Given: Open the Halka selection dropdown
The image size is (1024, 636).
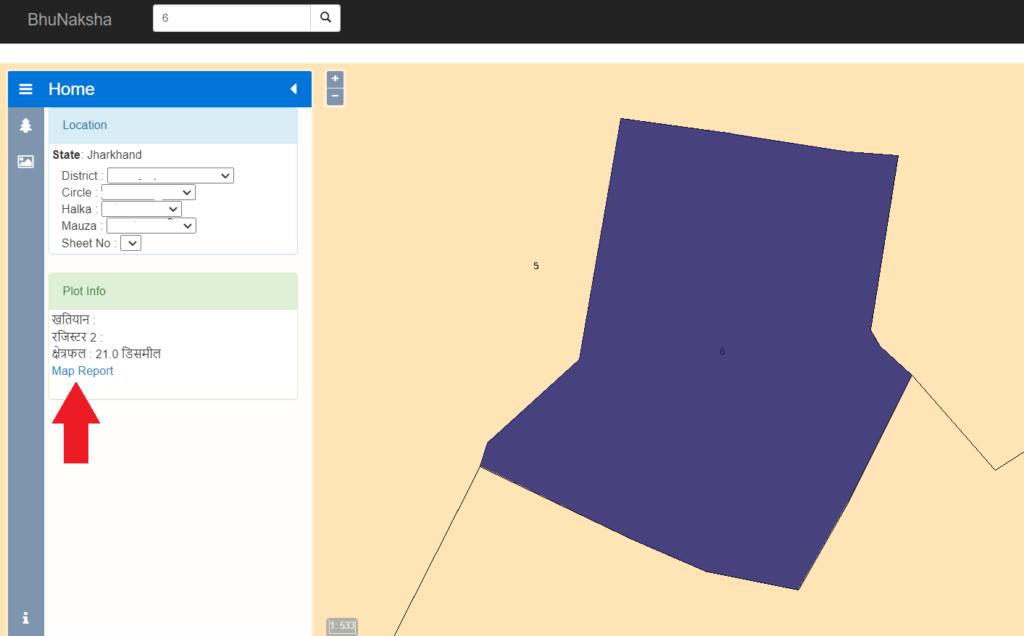Looking at the screenshot, I should (x=141, y=209).
